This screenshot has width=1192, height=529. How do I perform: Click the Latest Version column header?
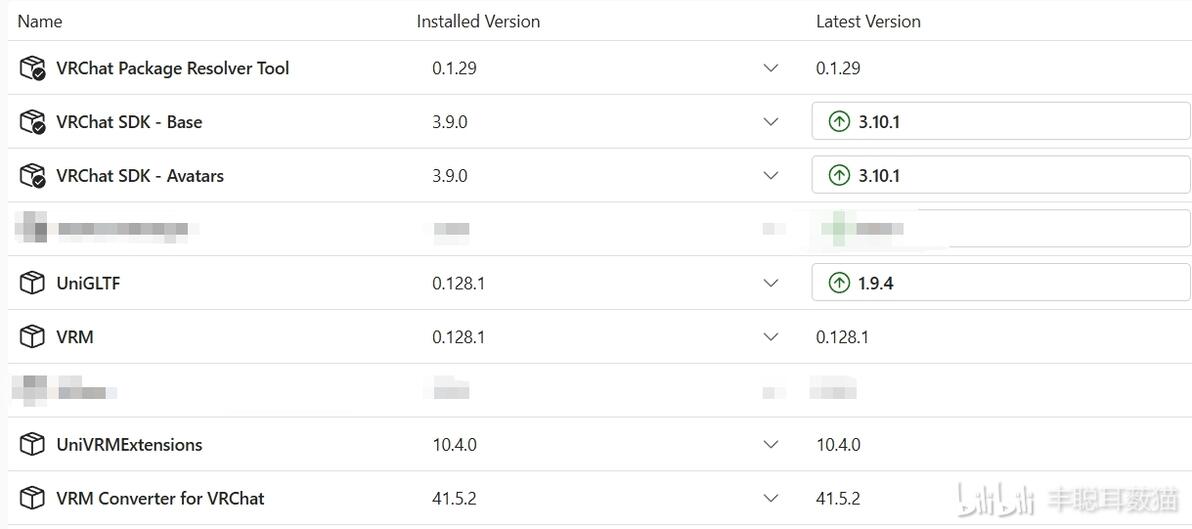[868, 21]
